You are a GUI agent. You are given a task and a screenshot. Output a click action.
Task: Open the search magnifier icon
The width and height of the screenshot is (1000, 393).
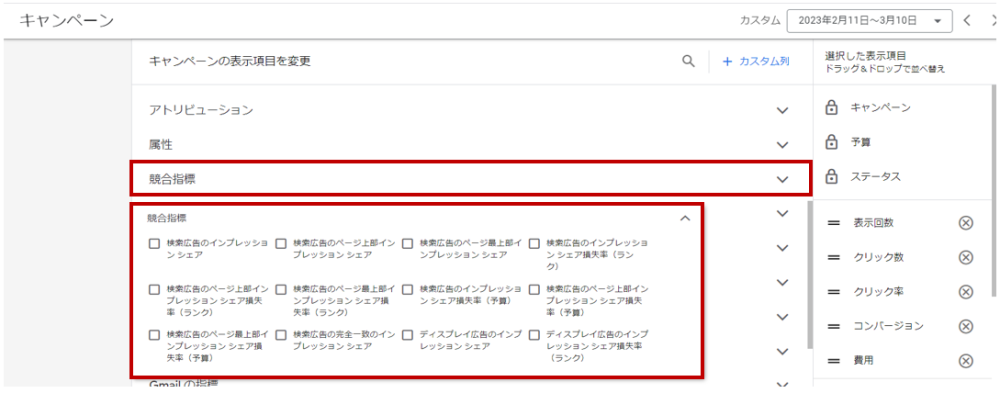688,62
